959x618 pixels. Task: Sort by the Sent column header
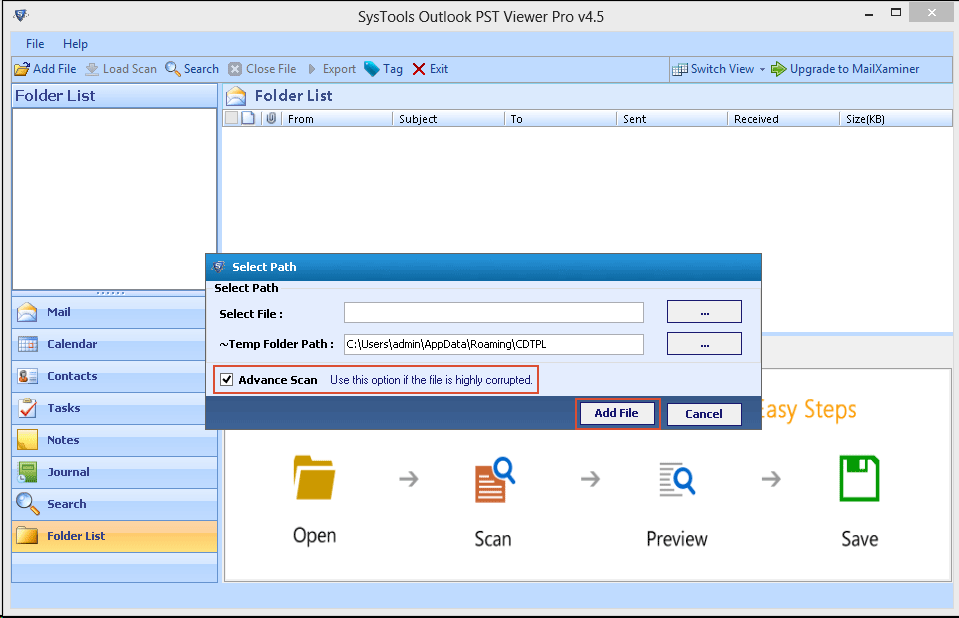672,119
